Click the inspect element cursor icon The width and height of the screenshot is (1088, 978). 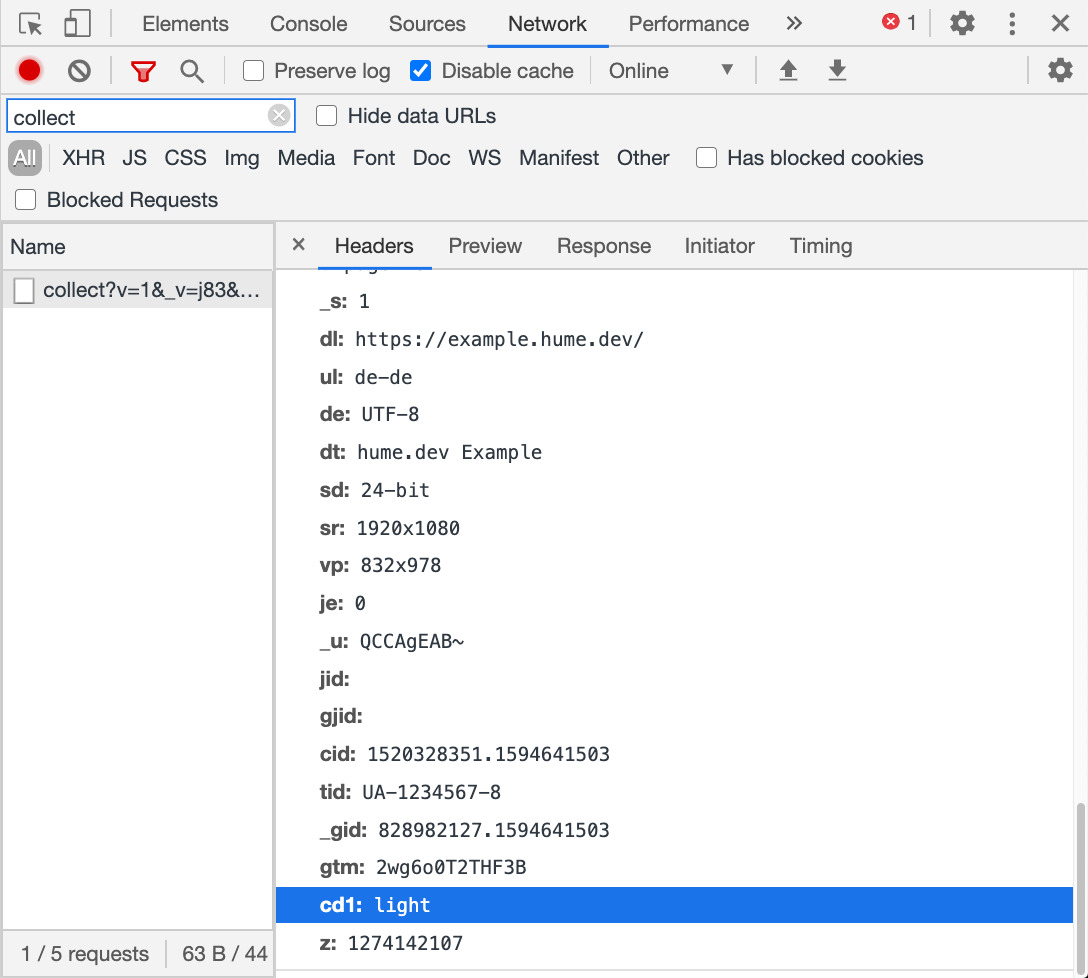[x=31, y=24]
